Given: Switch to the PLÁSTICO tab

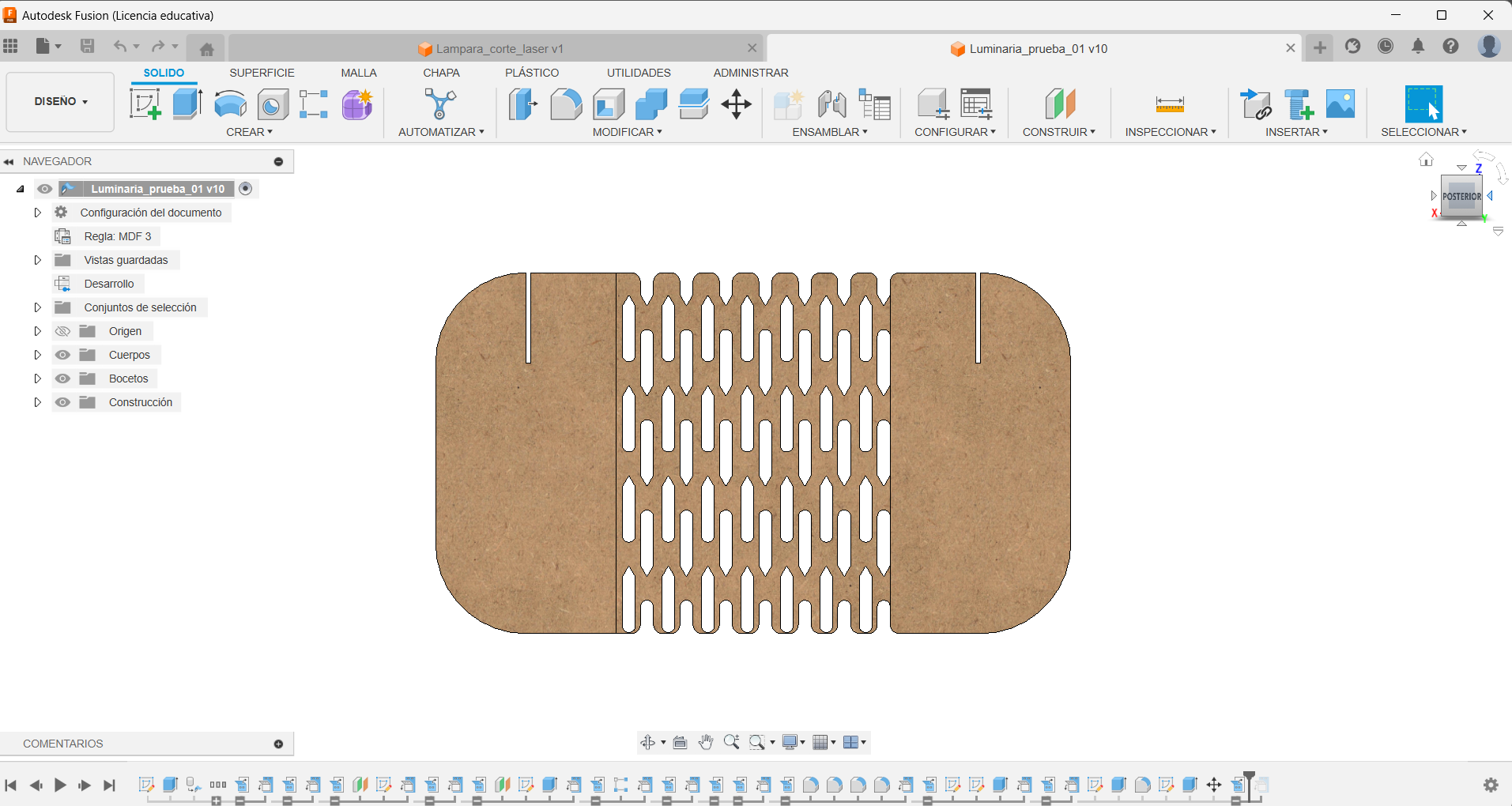Looking at the screenshot, I should click(532, 73).
